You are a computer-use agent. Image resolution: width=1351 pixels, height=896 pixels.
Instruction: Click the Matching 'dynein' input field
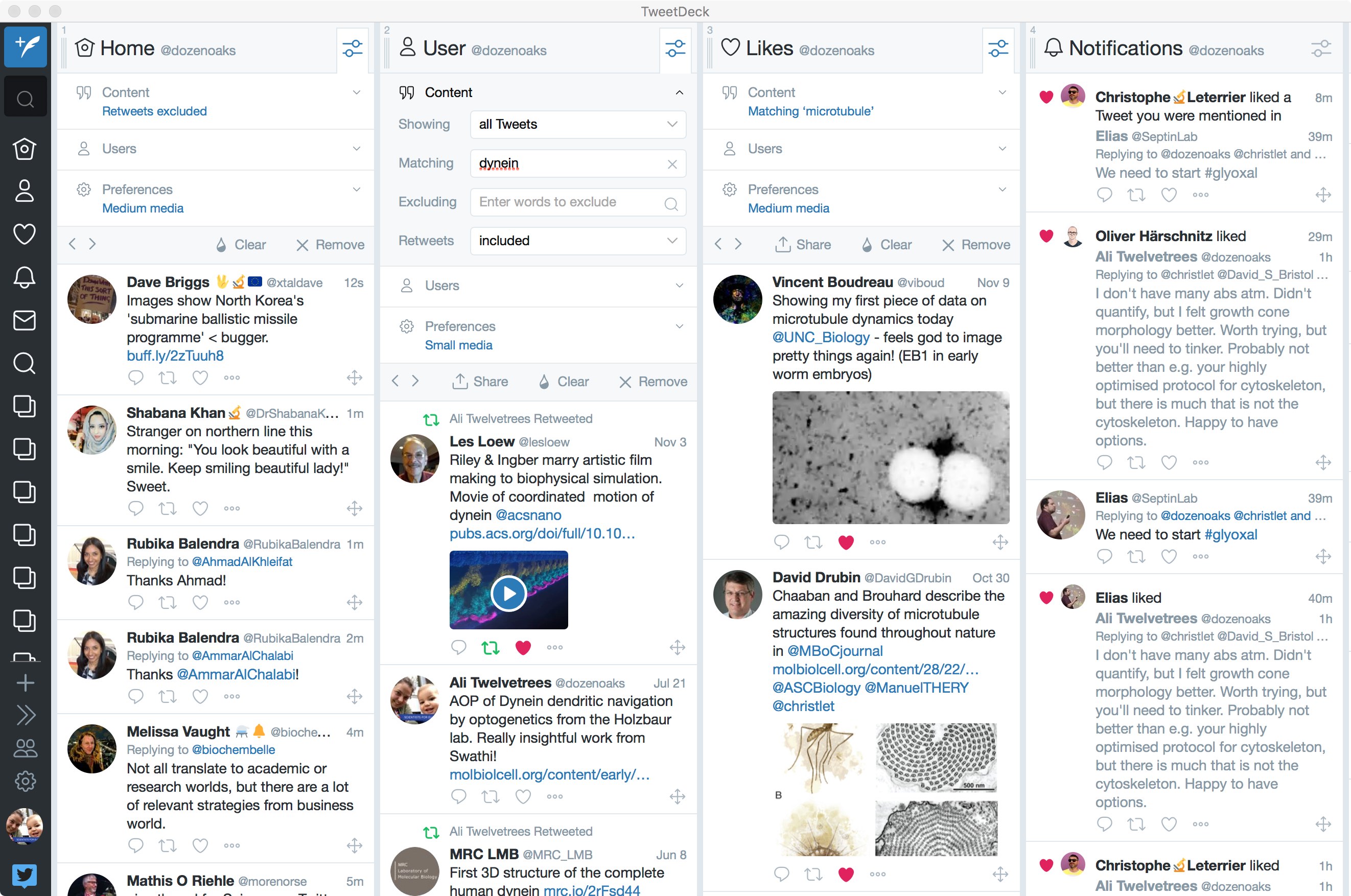(x=578, y=163)
